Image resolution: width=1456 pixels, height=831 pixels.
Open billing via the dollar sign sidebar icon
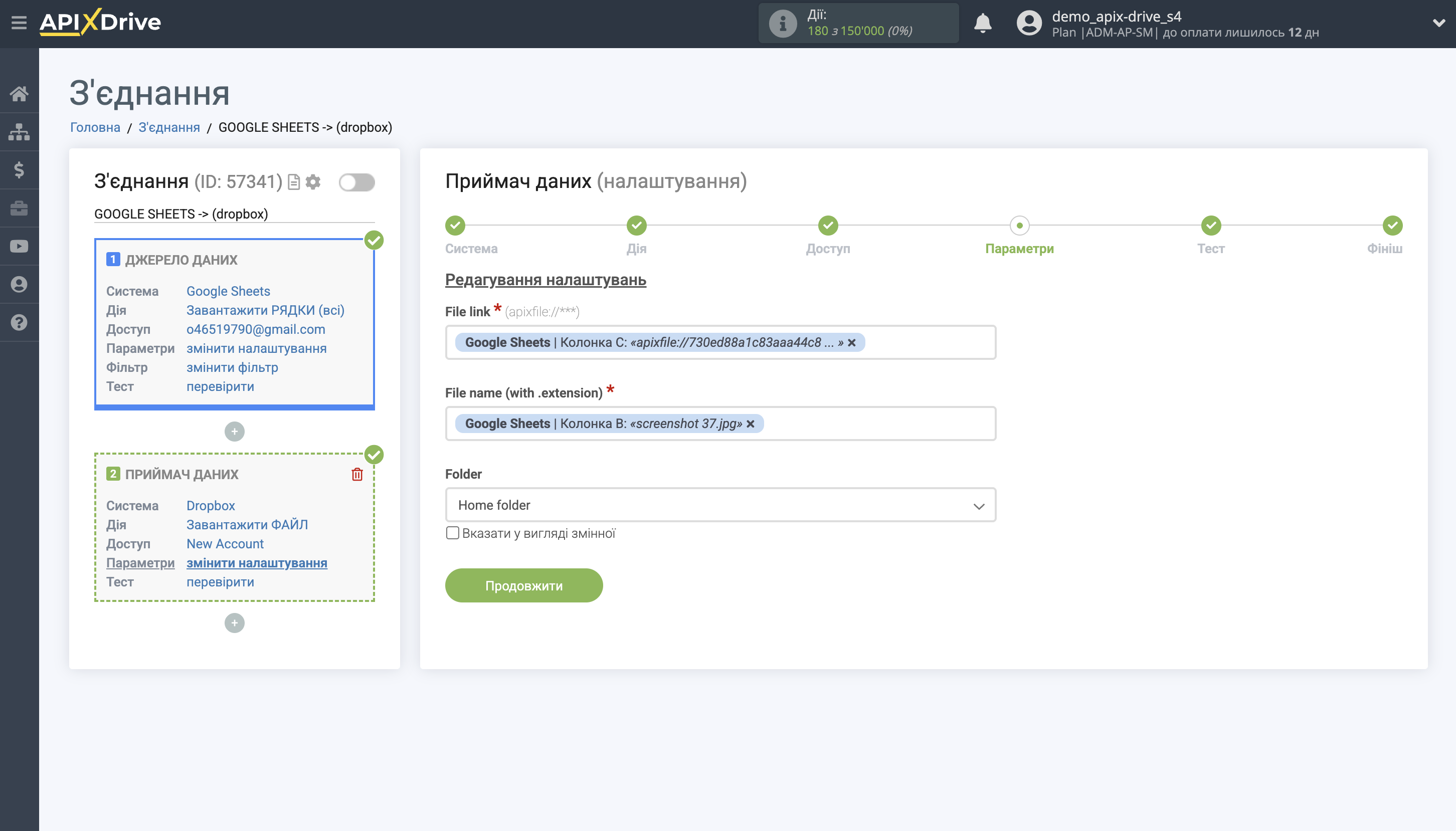19,169
